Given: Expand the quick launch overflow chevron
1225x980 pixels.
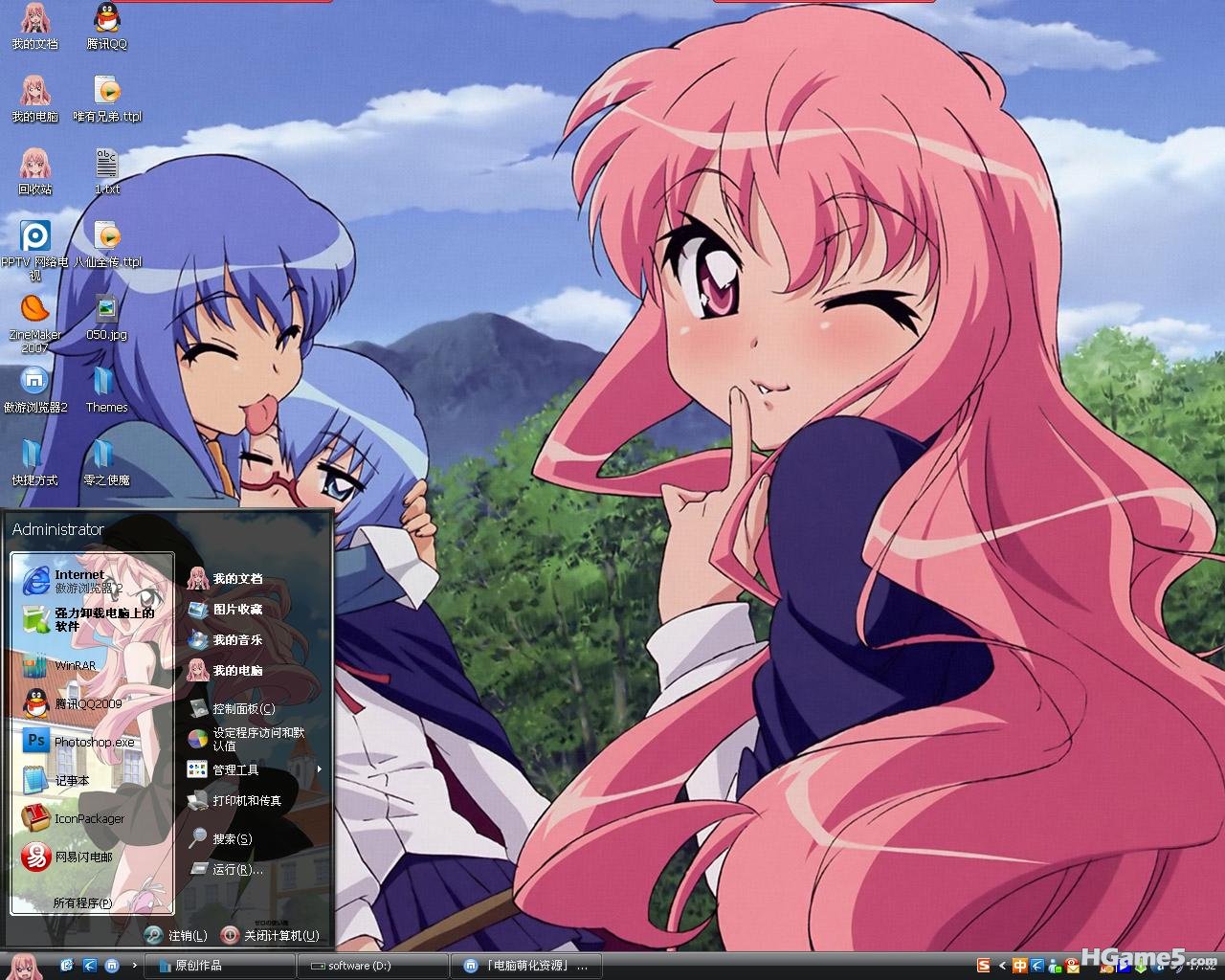Looking at the screenshot, I should click(134, 966).
